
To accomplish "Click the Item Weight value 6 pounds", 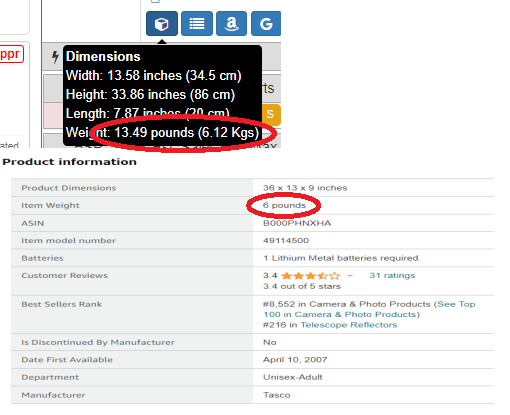I will 284,205.
